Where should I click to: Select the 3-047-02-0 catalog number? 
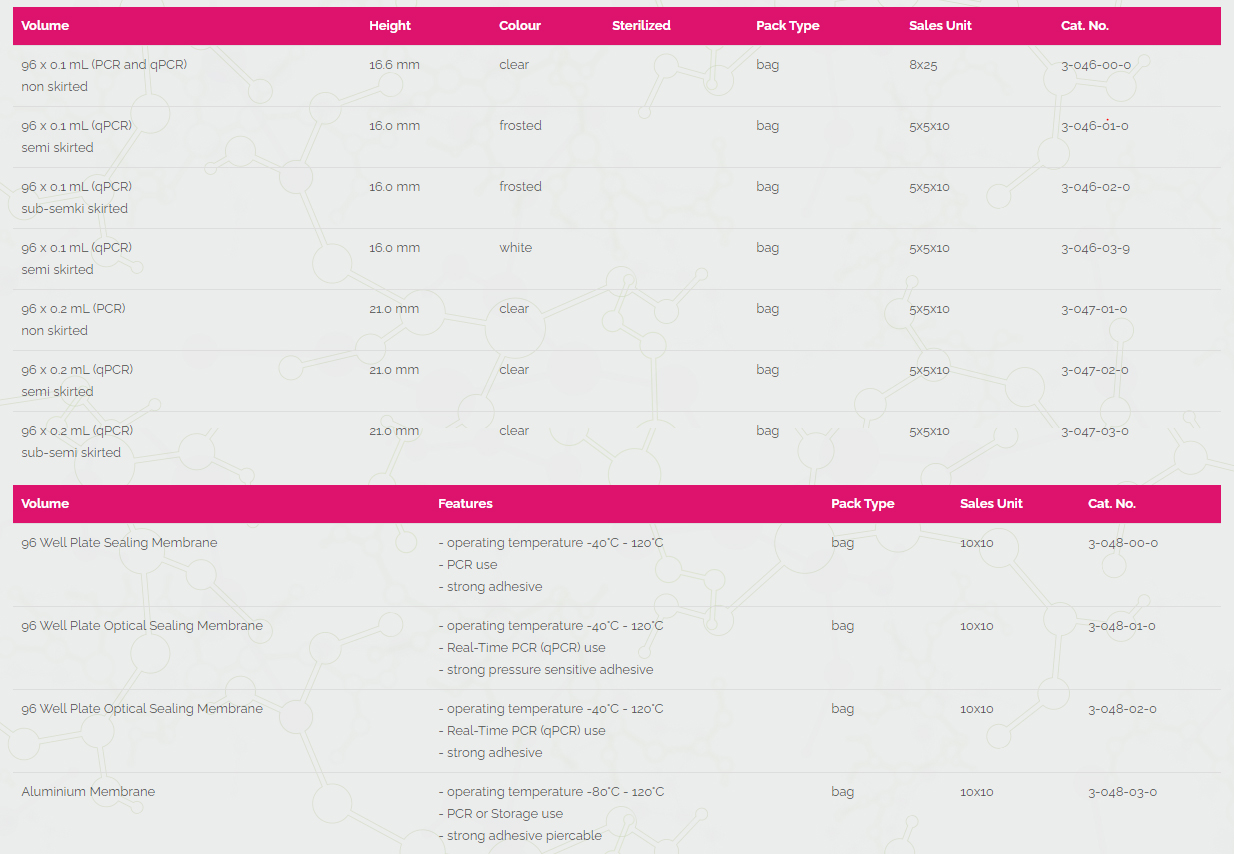[1094, 370]
